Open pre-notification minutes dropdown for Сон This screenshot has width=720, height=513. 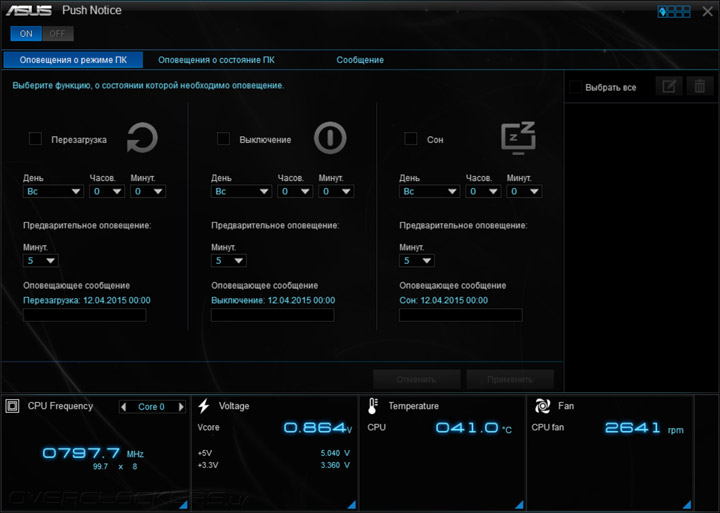(x=416, y=261)
